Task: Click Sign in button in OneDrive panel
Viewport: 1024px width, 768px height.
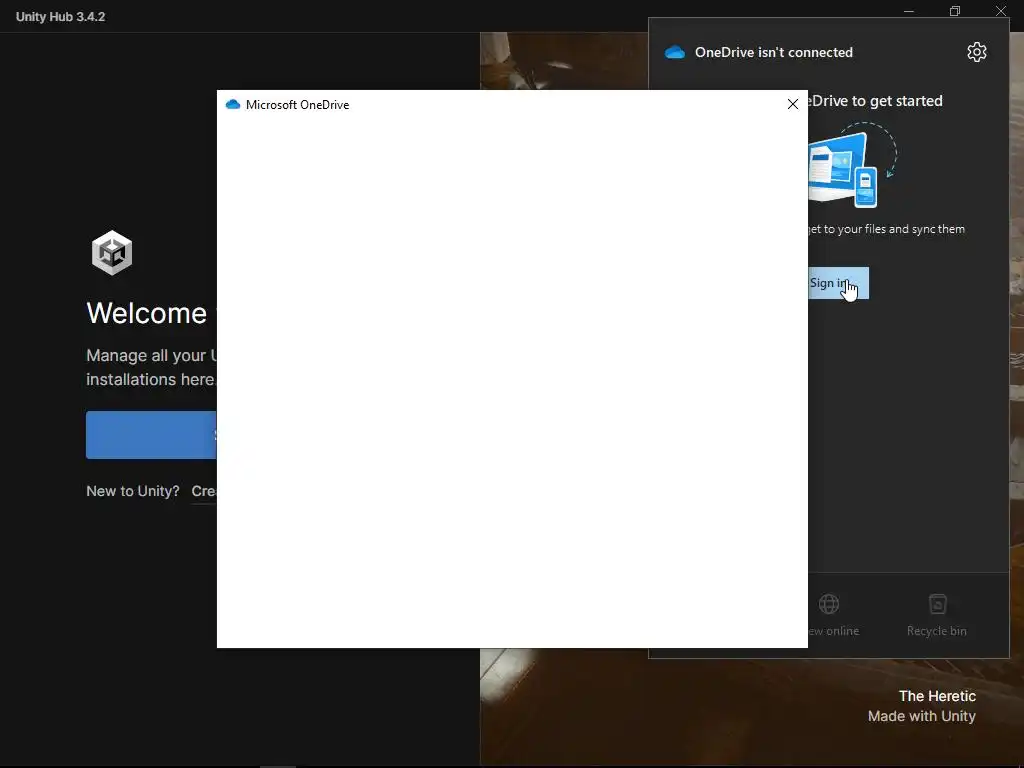Action: tap(839, 283)
